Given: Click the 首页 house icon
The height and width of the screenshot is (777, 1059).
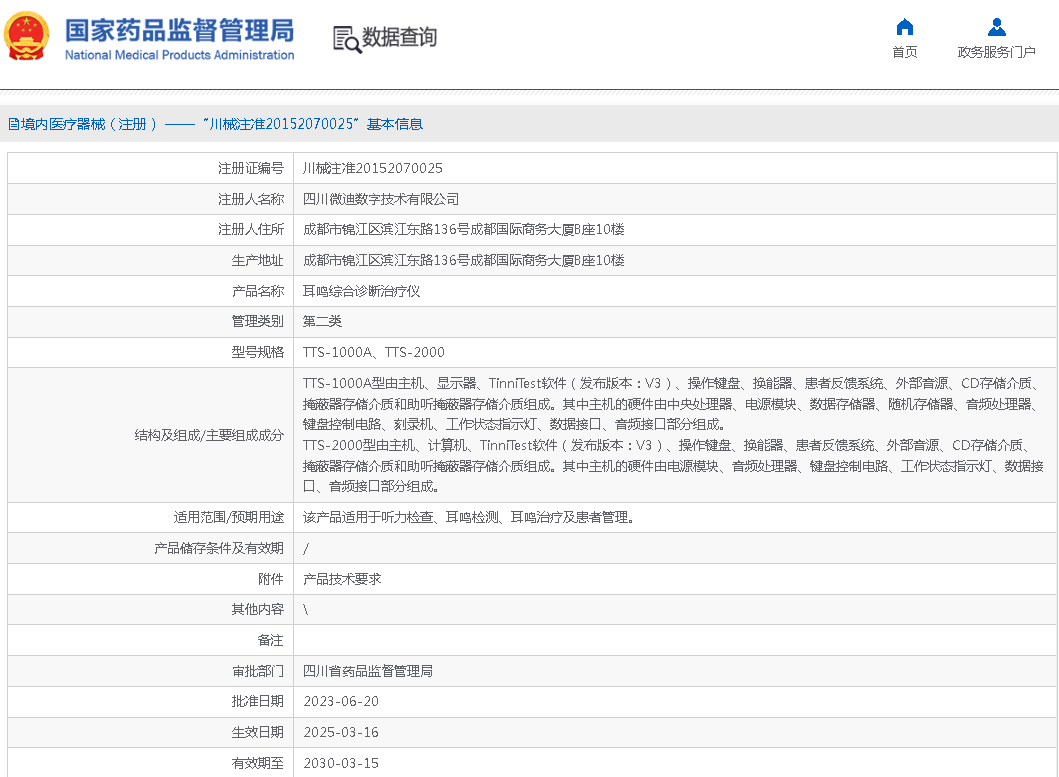Looking at the screenshot, I should click(904, 27).
